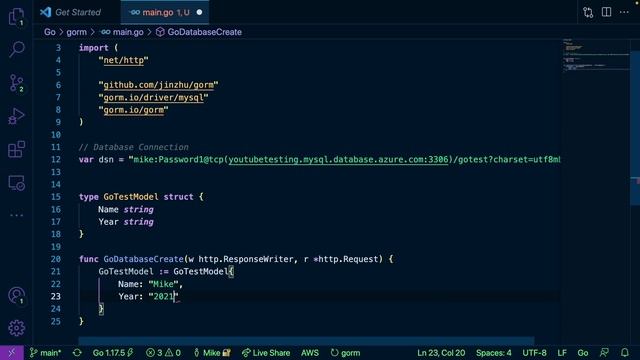Image resolution: width=640 pixels, height=360 pixels.
Task: Click the Name string field on line 16
Action: tap(126, 209)
